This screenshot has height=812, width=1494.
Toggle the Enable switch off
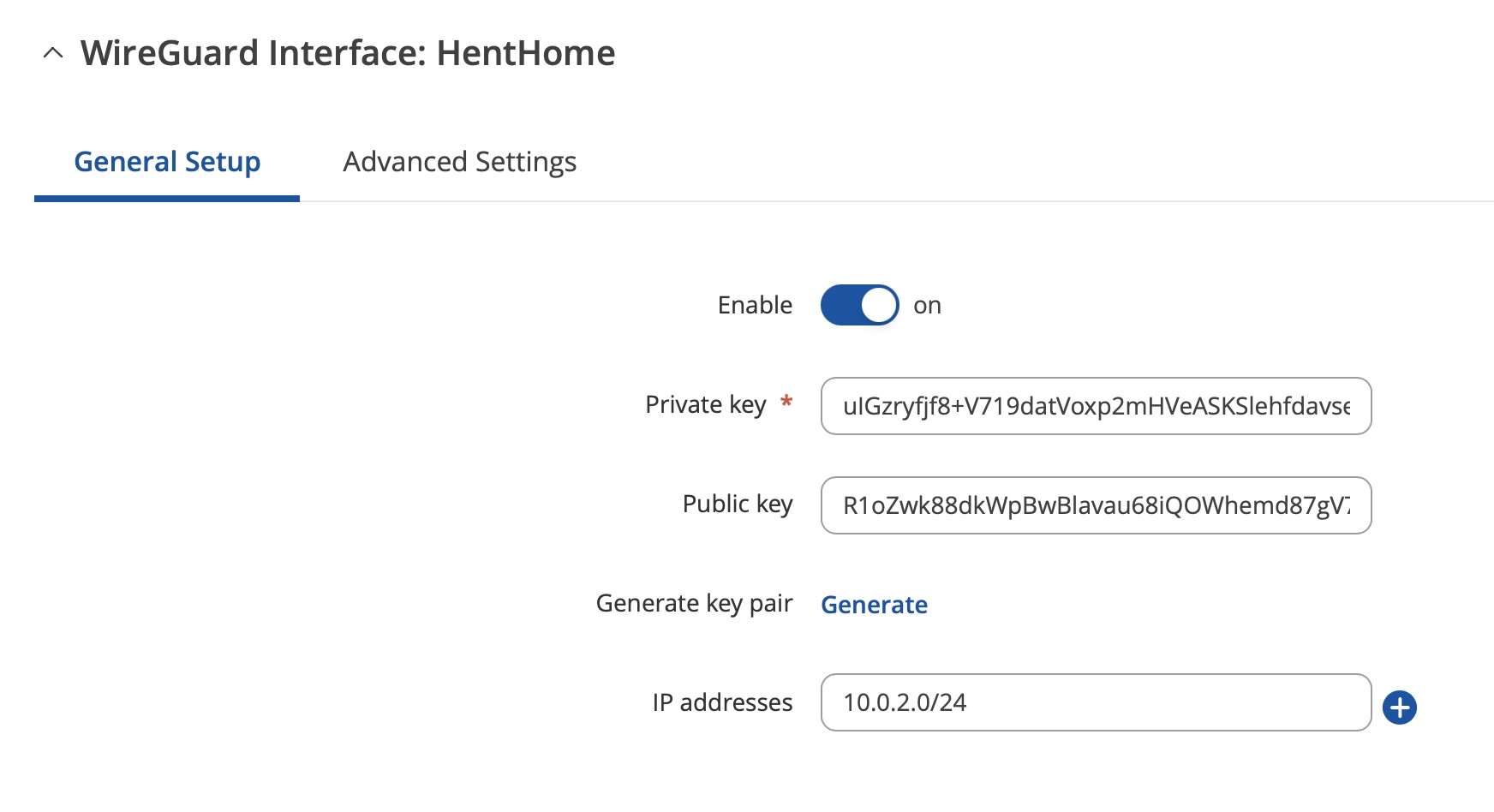[x=859, y=305]
